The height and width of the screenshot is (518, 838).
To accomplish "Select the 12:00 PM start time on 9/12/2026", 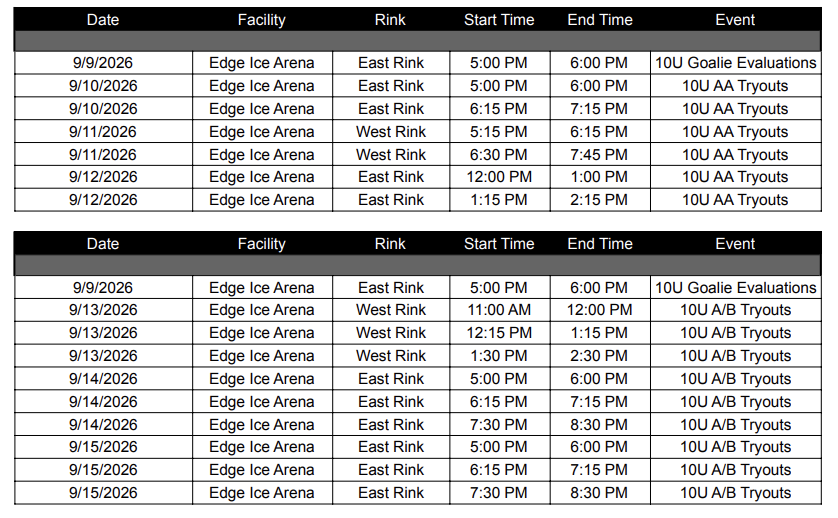I will tap(499, 177).
